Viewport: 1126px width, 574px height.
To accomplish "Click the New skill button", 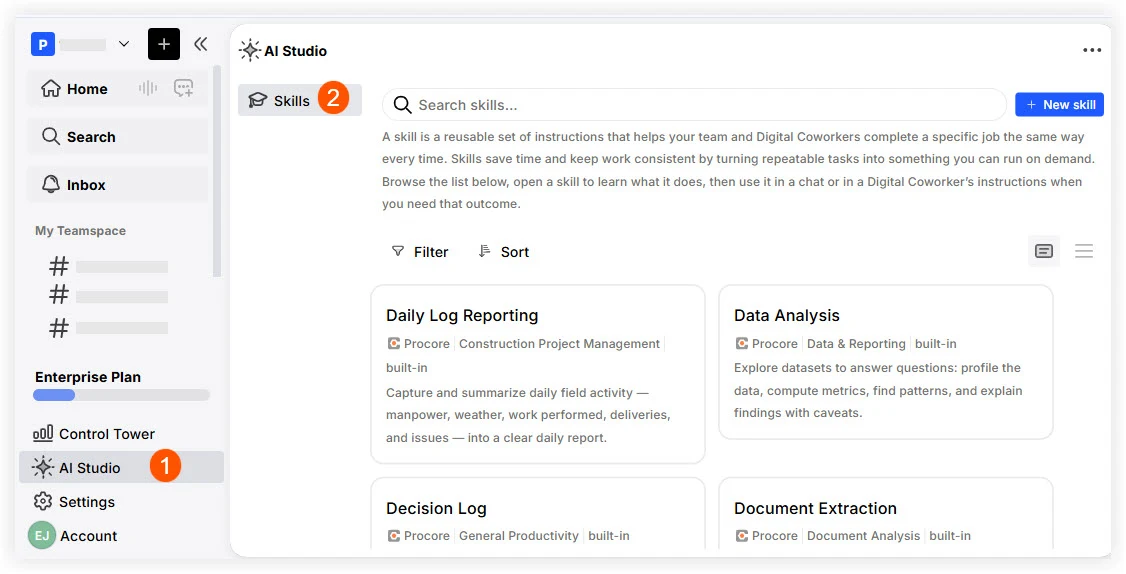I will (x=1059, y=105).
